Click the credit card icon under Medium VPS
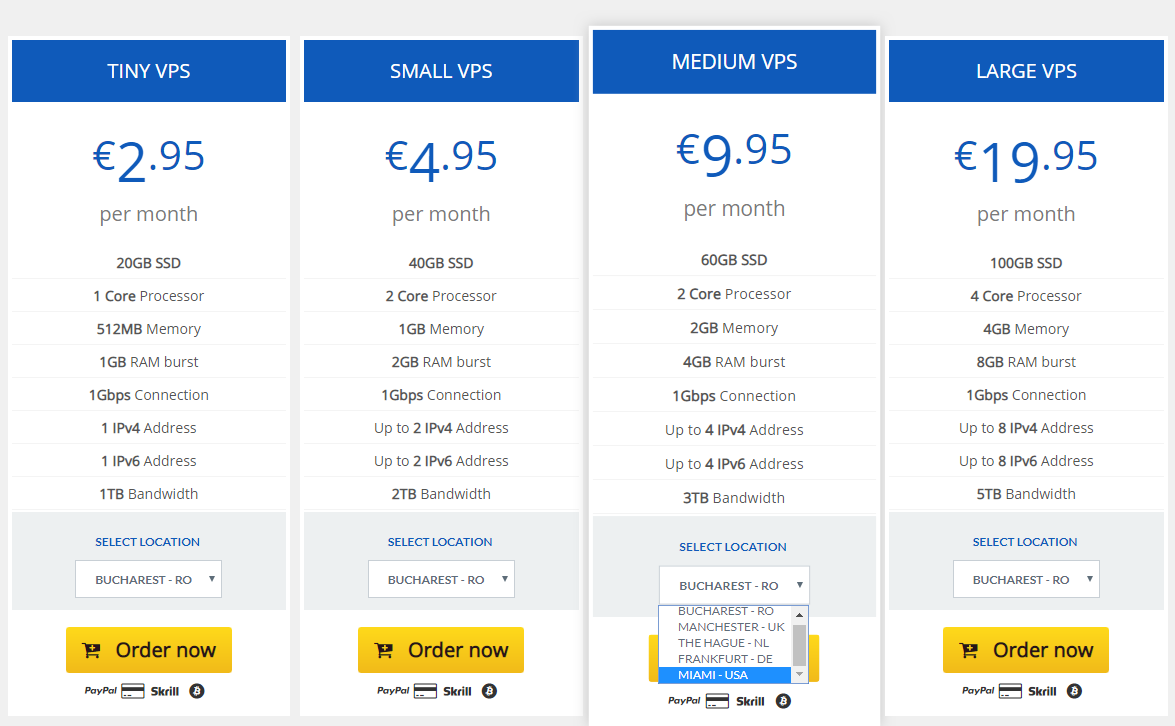 click(717, 701)
